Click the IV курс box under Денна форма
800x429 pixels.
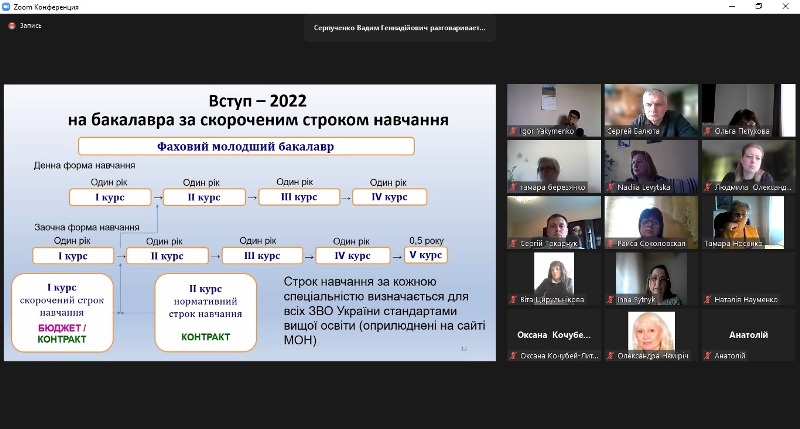point(389,197)
